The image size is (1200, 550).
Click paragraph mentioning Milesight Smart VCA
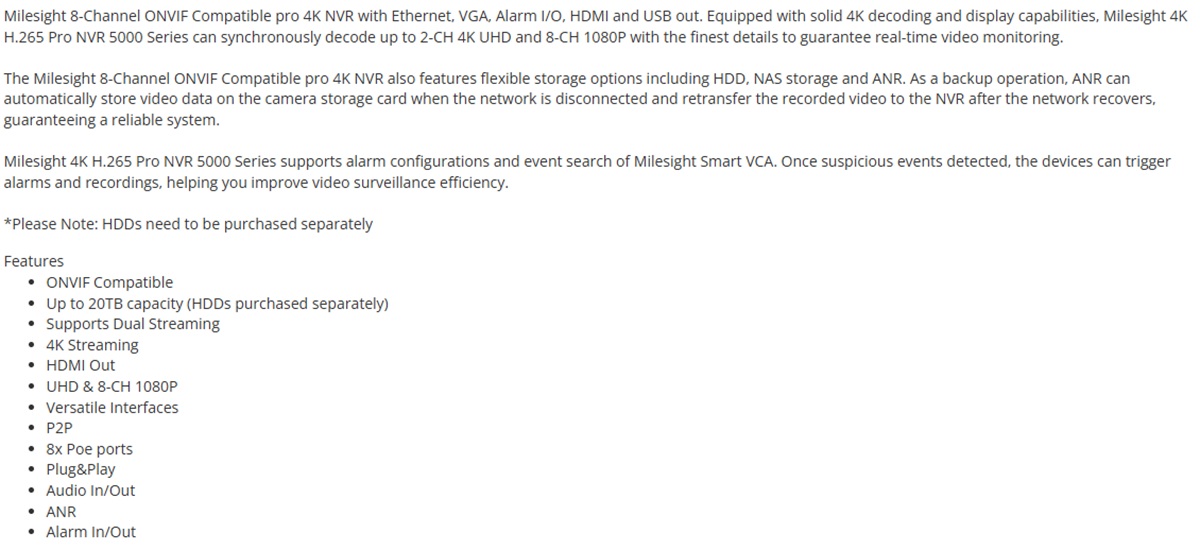[x=587, y=172]
